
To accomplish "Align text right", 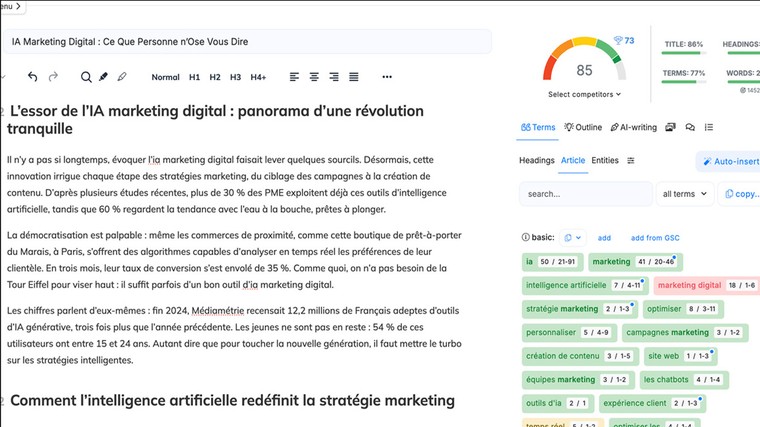I will click(334, 77).
